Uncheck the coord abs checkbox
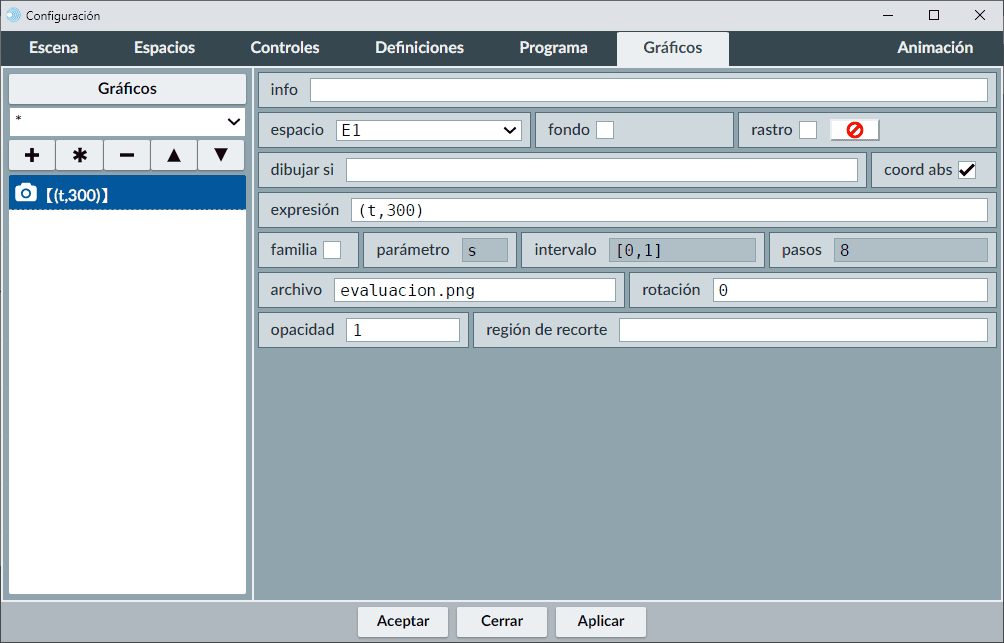 click(967, 170)
